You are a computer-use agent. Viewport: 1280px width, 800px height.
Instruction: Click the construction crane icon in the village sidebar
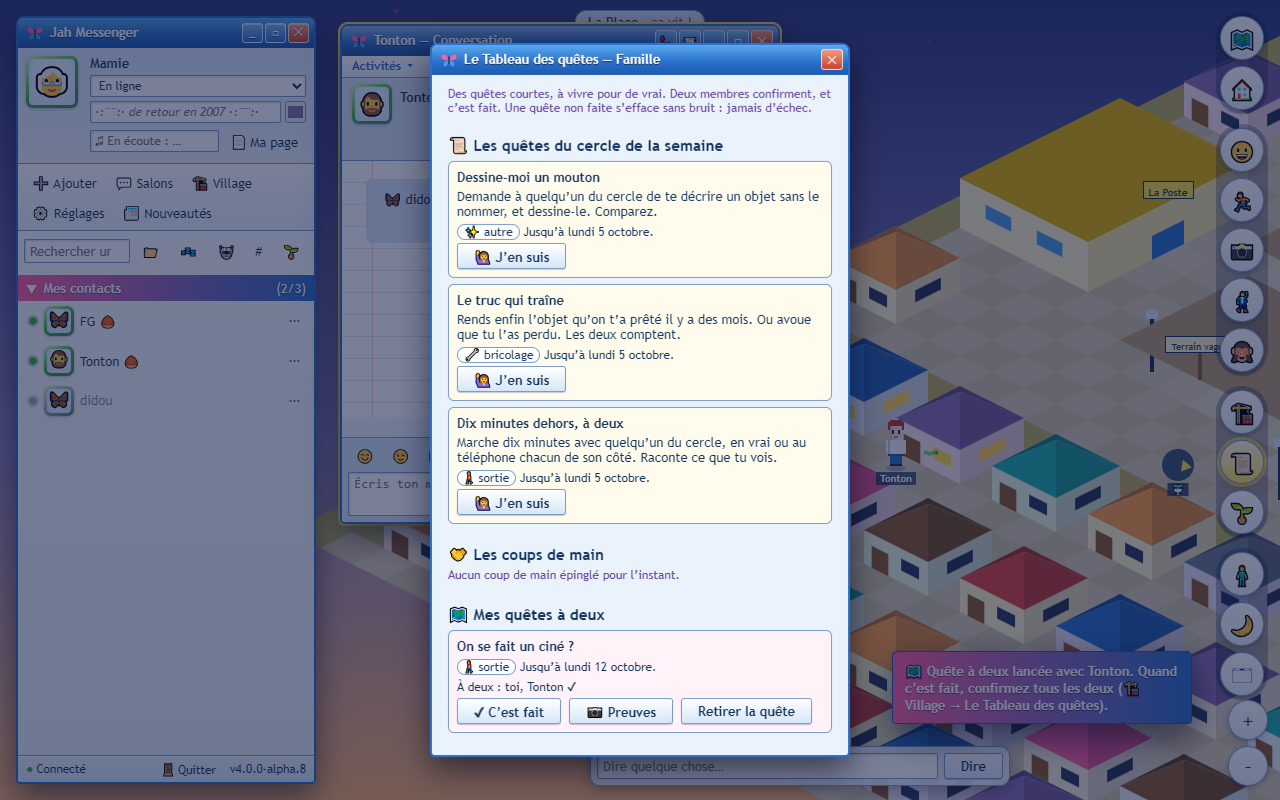tap(1241, 413)
